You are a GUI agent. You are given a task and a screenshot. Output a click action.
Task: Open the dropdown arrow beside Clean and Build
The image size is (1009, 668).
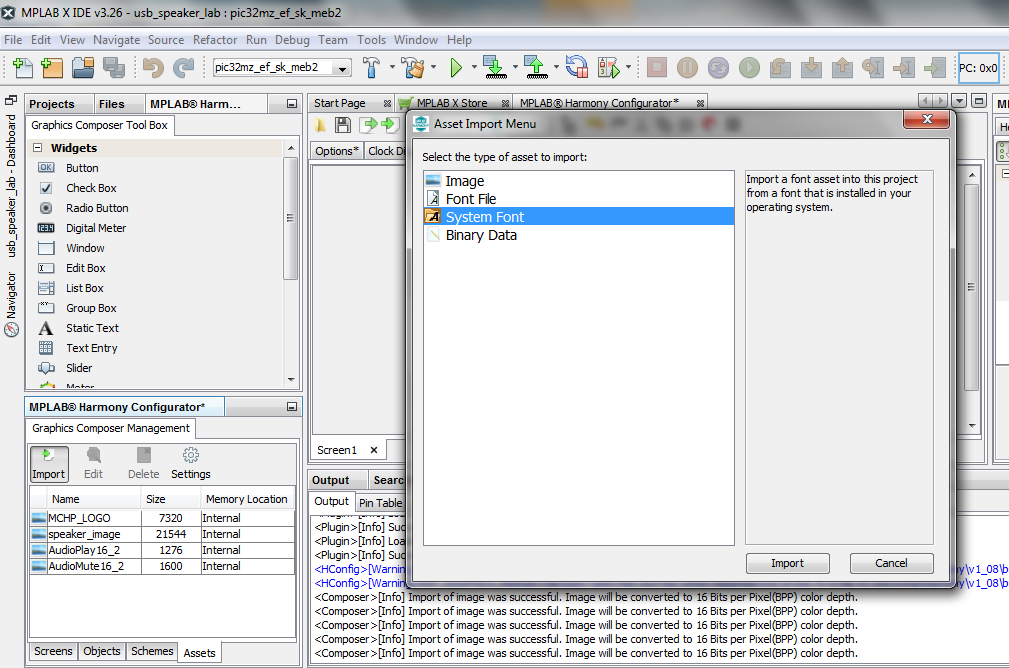point(434,68)
